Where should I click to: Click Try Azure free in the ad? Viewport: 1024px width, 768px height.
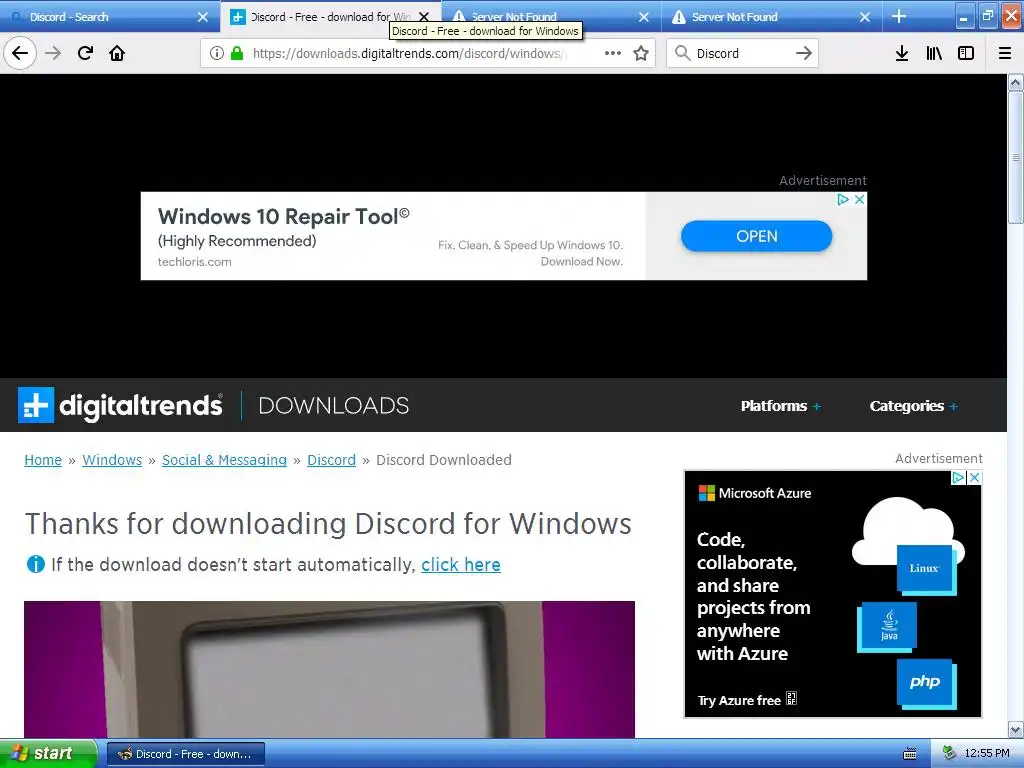tap(747, 700)
